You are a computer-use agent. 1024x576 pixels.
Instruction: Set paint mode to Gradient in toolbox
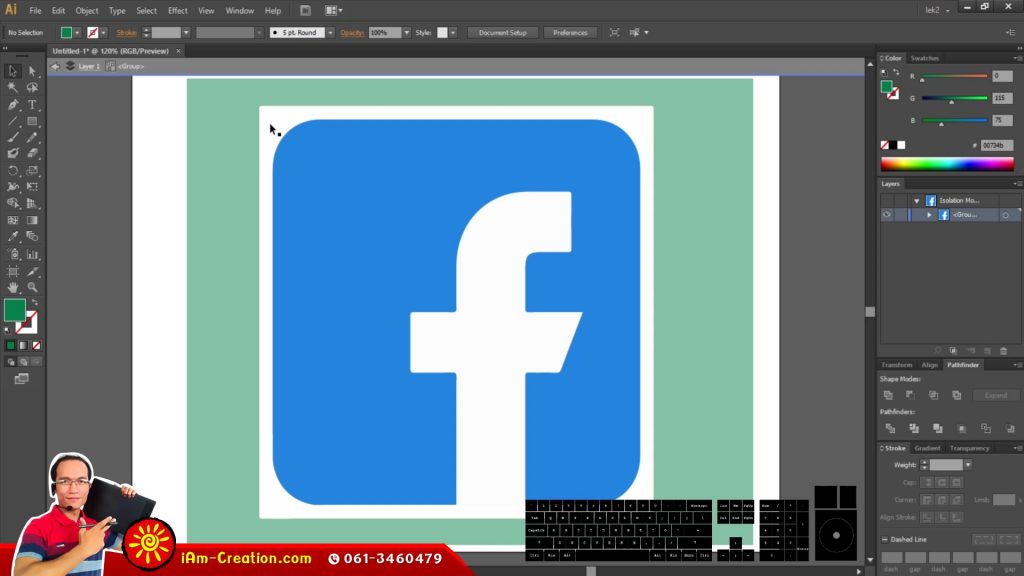coord(24,345)
